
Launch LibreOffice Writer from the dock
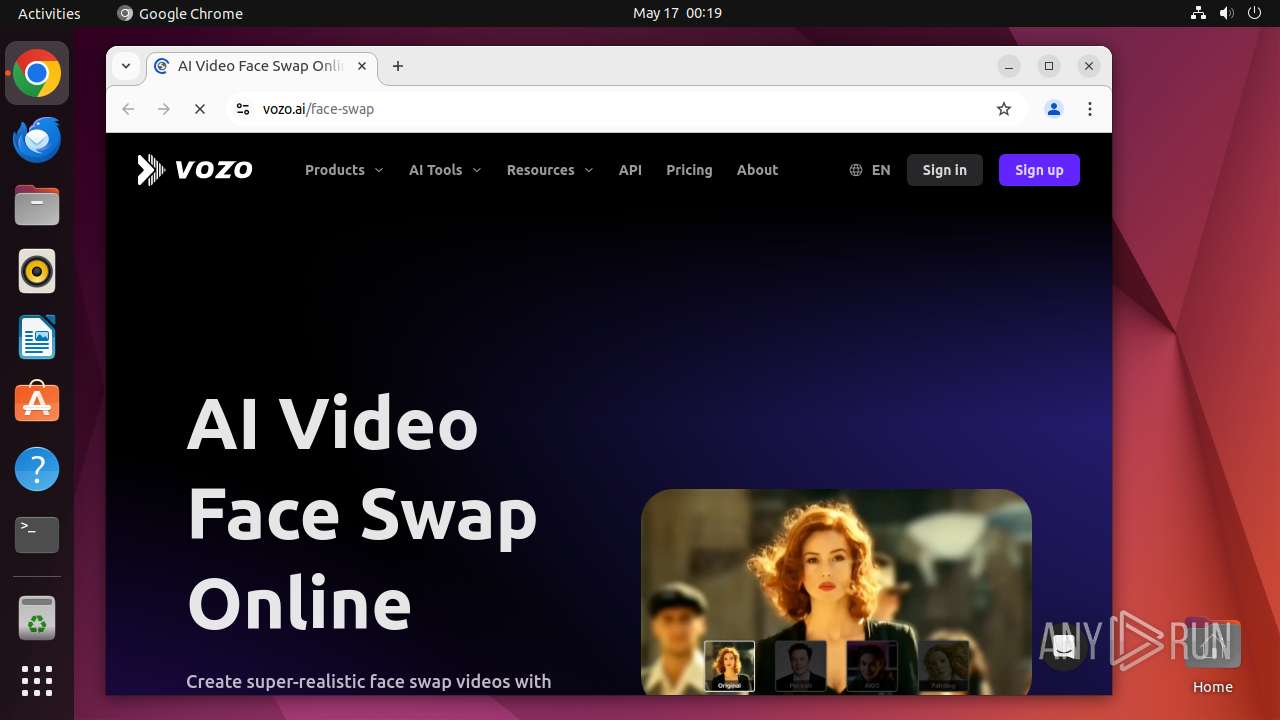(37, 337)
